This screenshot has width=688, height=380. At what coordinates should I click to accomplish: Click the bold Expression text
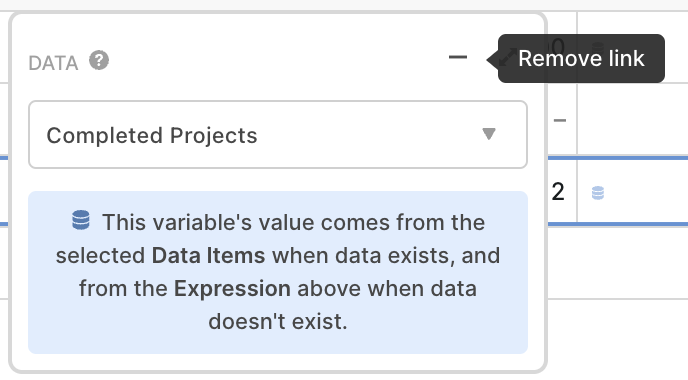(232, 289)
